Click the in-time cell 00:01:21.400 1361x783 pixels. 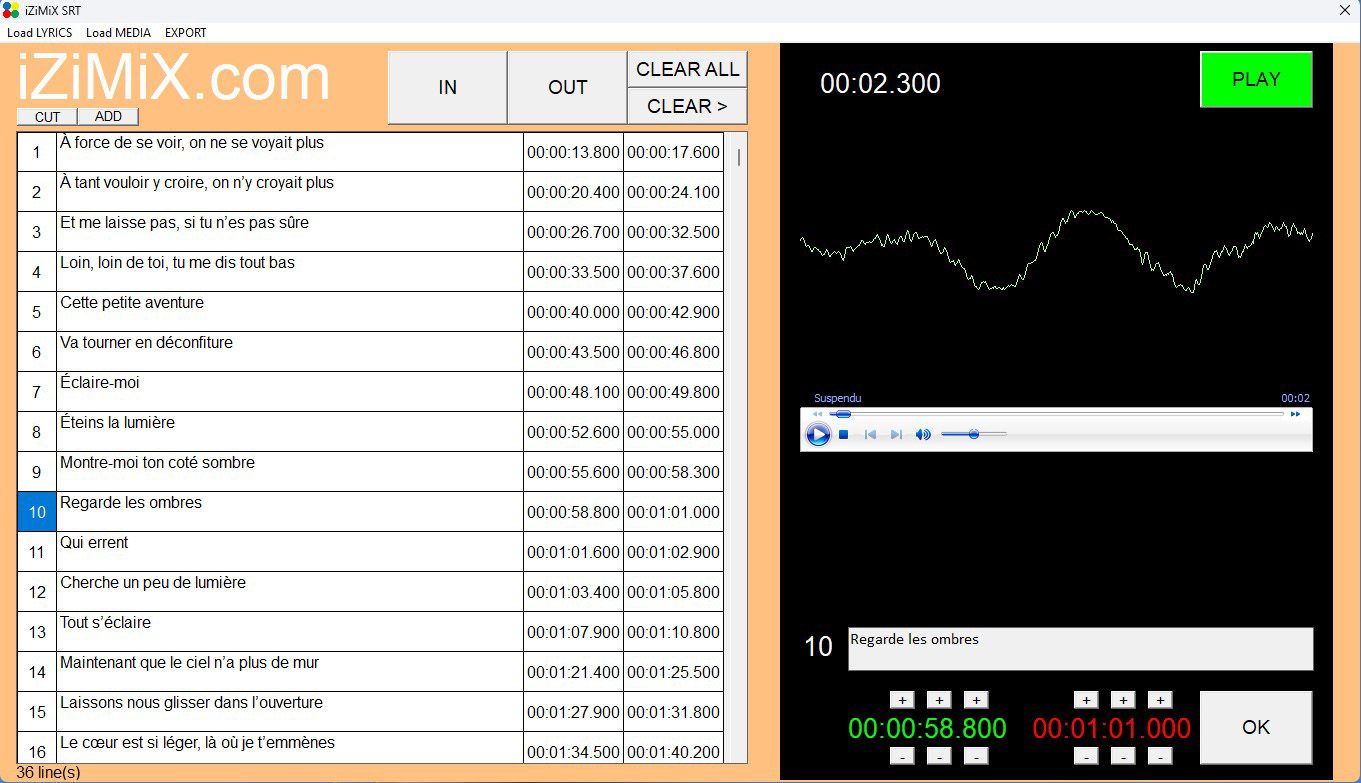click(x=573, y=672)
